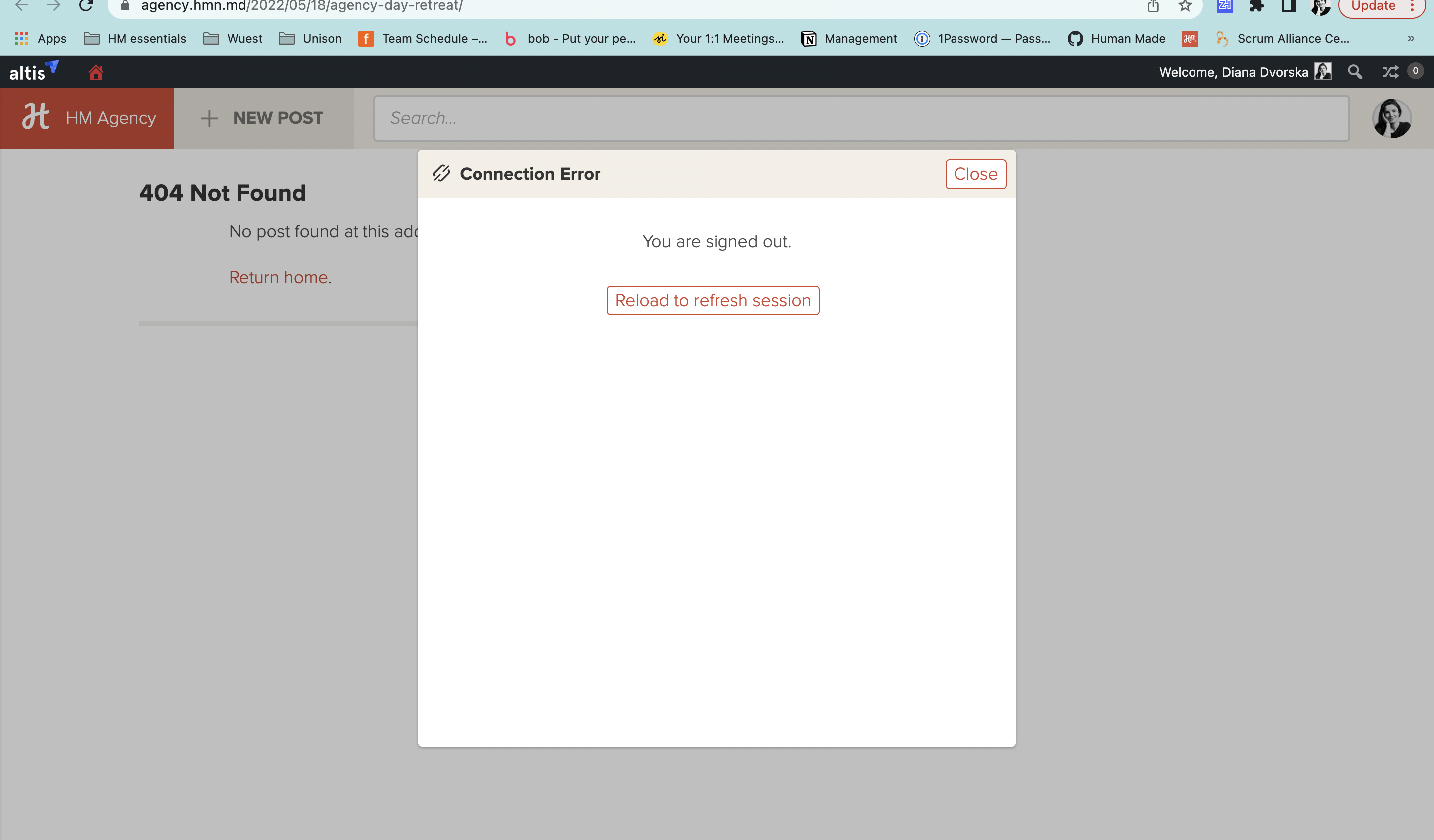Viewport: 1434px width, 840px height.
Task: Open Human Made GitHub bookmark
Action: [x=1116, y=39]
